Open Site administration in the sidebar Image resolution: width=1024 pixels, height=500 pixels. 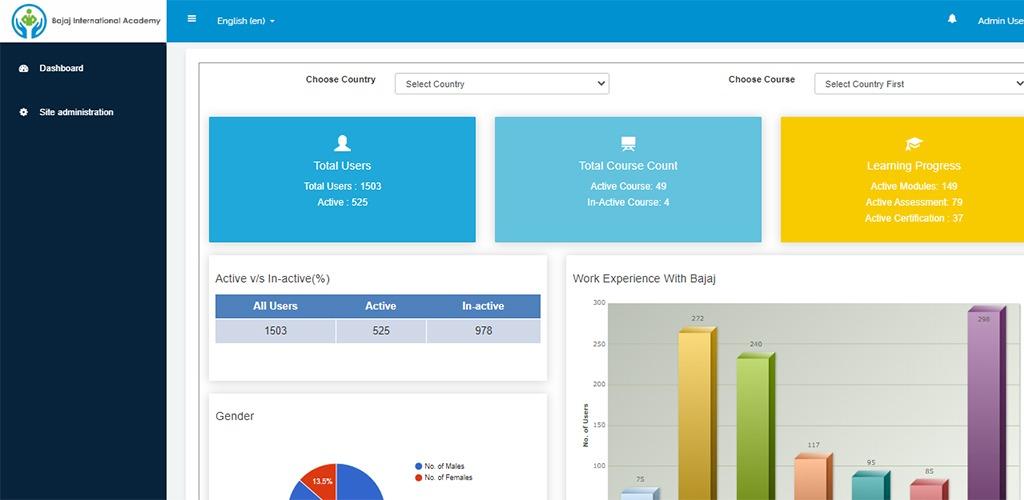tap(76, 112)
